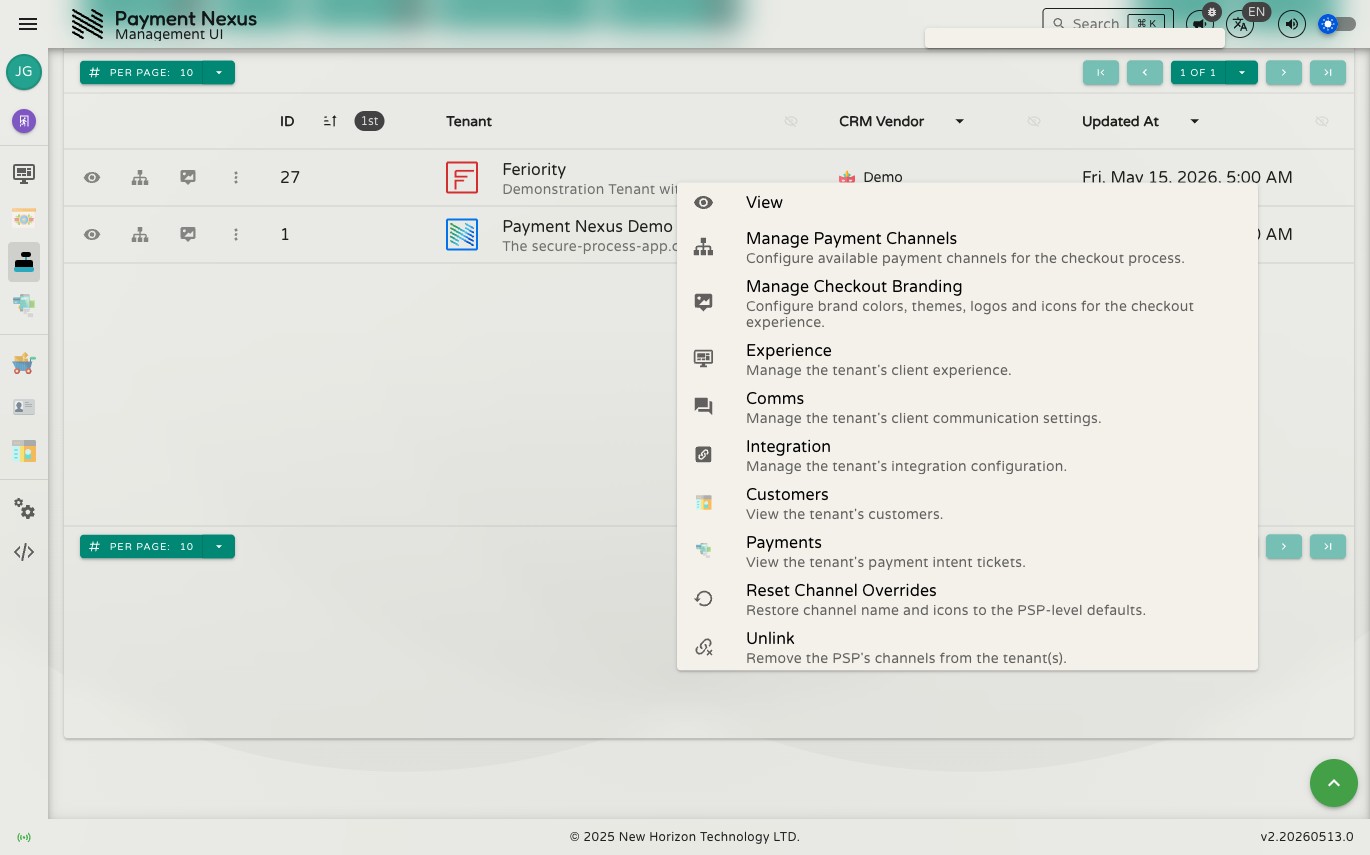
Task: Open three-dot menu for Feriority row
Action: coord(236,177)
